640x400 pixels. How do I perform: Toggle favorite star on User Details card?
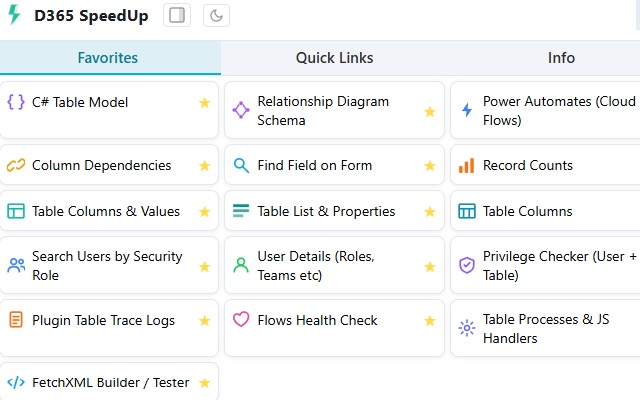coord(430,267)
